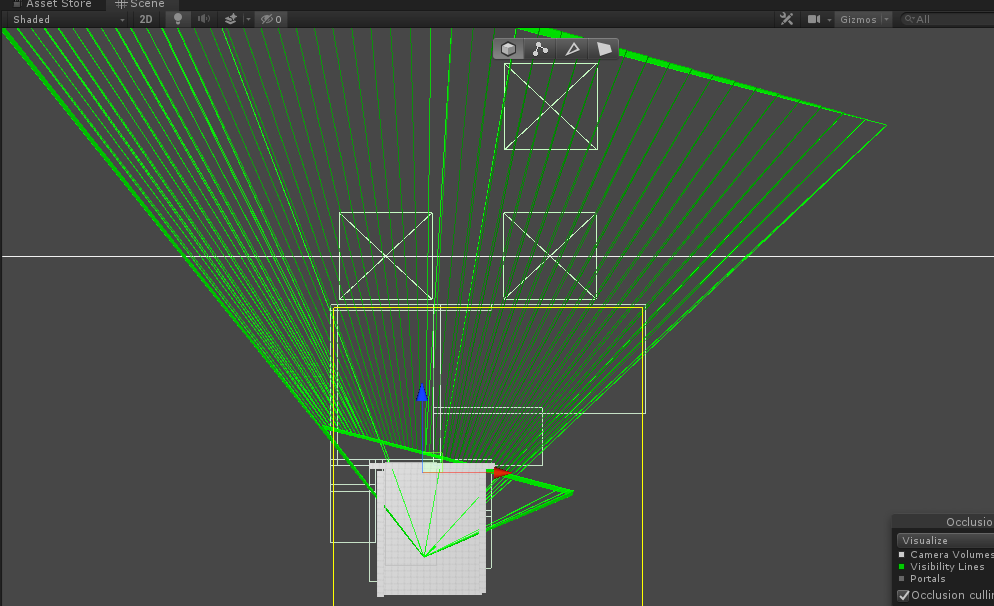
Task: Click the Portals legend entry
Action: [x=927, y=579]
